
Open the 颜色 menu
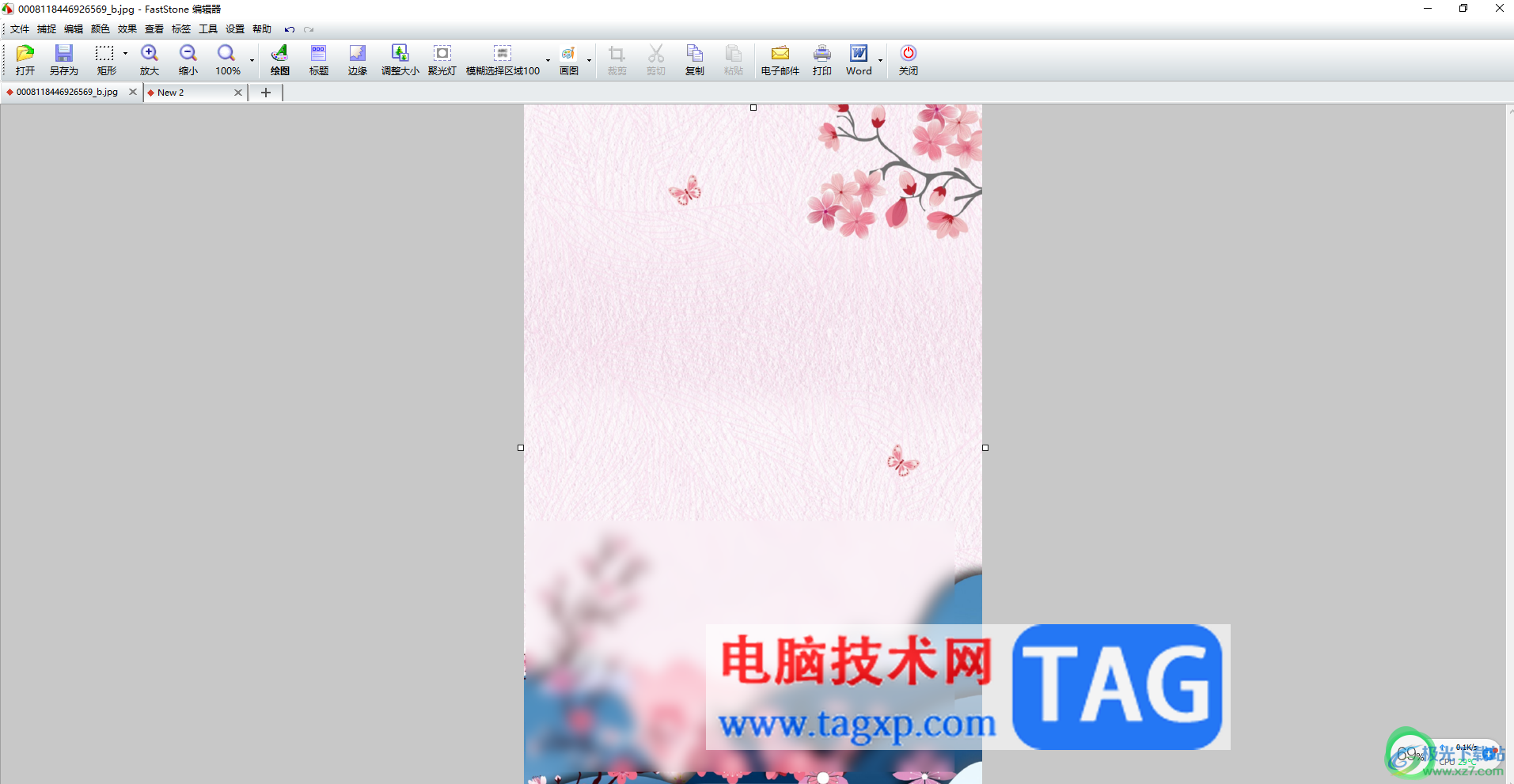(101, 29)
